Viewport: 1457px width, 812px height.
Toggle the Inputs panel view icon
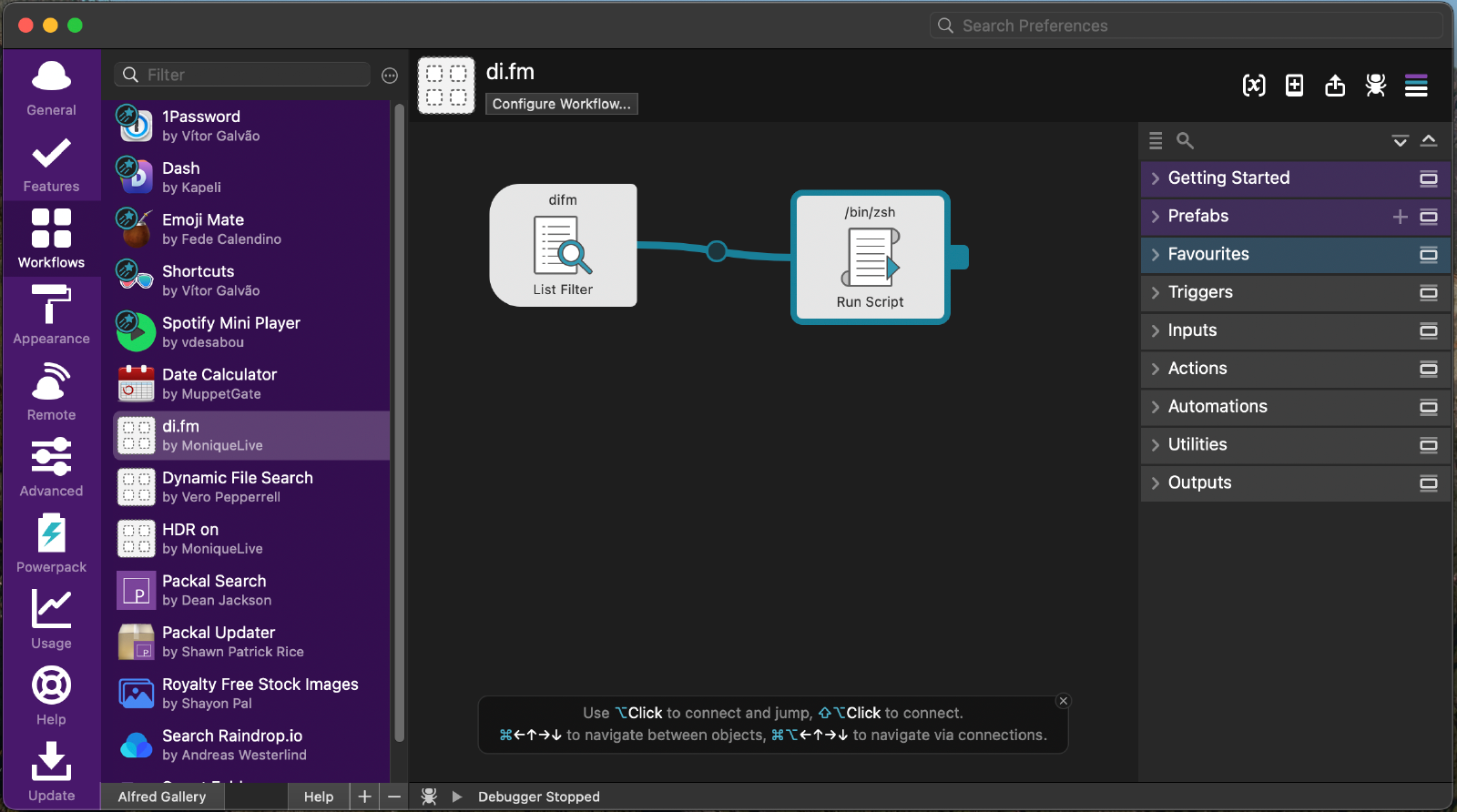[x=1429, y=331]
